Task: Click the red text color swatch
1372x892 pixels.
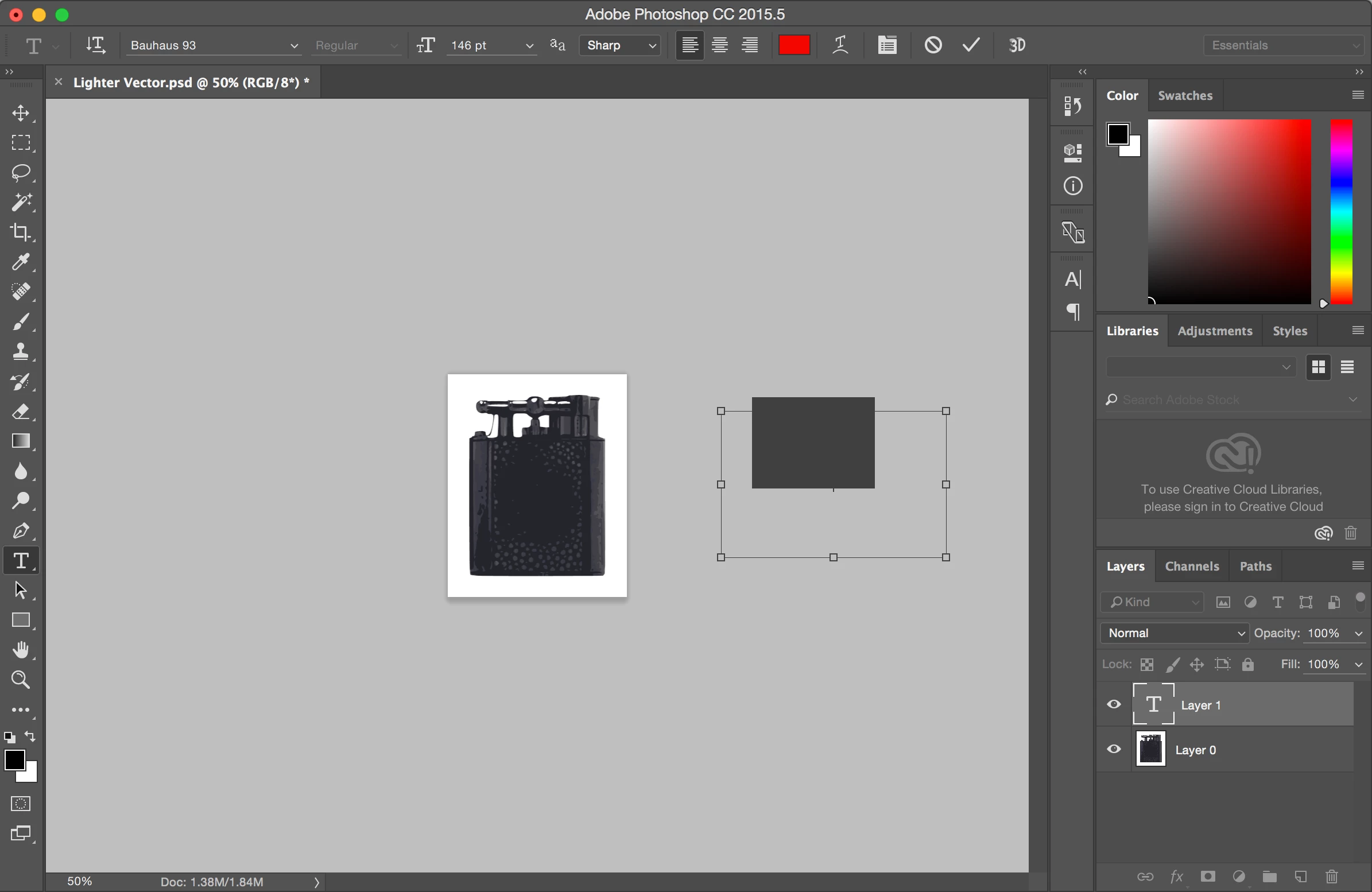Action: point(794,45)
